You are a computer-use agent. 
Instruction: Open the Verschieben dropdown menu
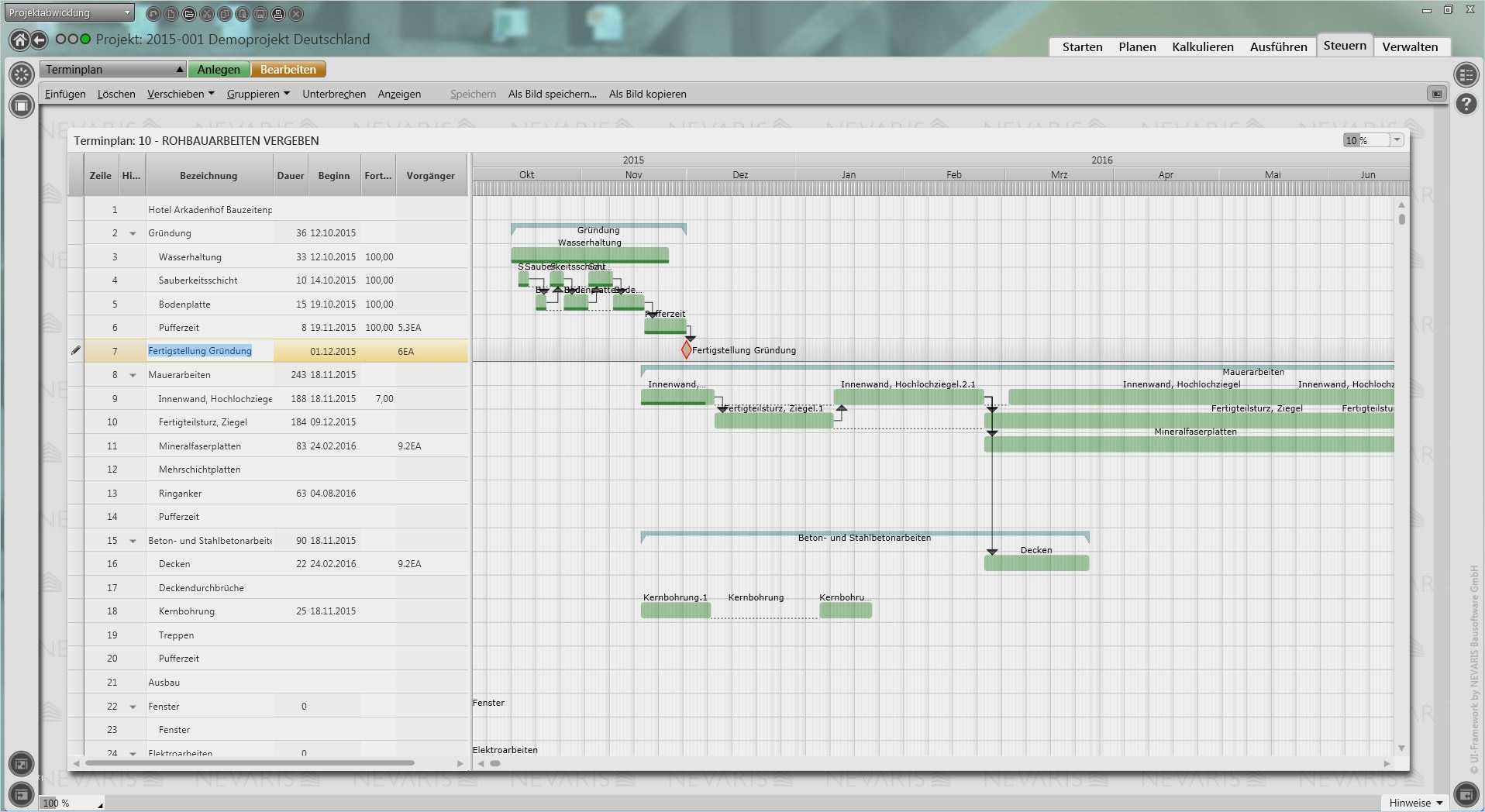181,95
